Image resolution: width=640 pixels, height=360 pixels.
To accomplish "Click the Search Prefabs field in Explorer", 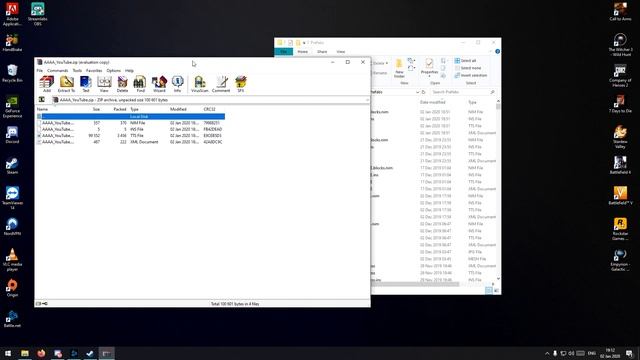I will pos(462,92).
